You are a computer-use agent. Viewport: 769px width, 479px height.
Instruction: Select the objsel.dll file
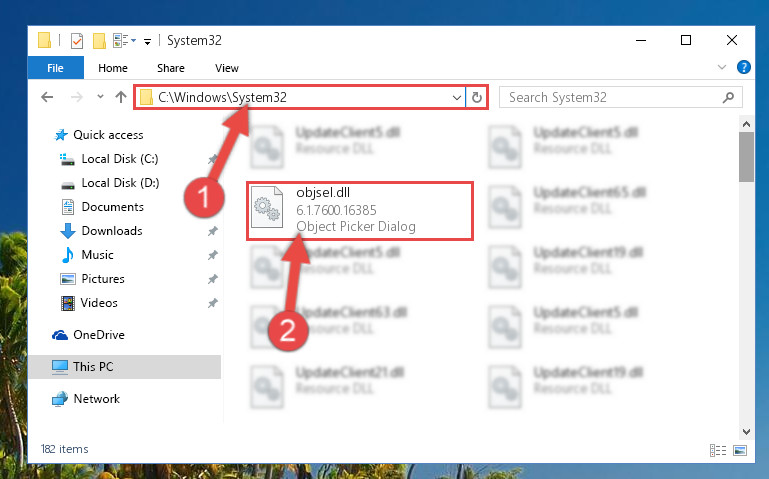[x=359, y=210]
